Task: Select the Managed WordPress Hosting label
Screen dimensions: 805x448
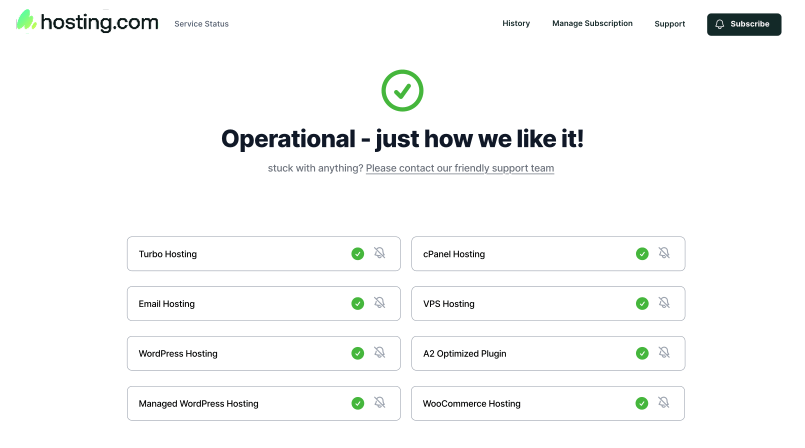Action: click(199, 404)
